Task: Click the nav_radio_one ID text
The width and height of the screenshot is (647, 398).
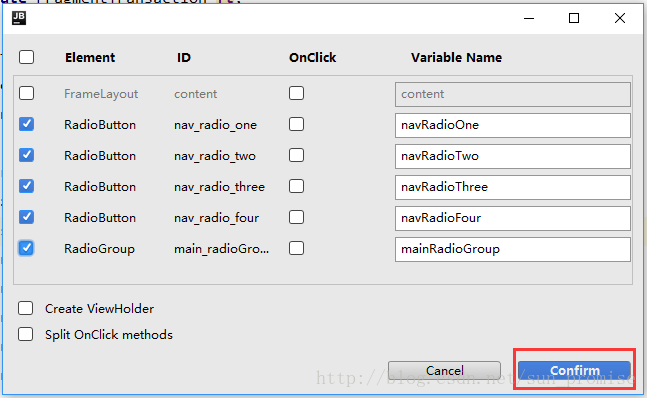Action: pyautogui.click(x=215, y=125)
